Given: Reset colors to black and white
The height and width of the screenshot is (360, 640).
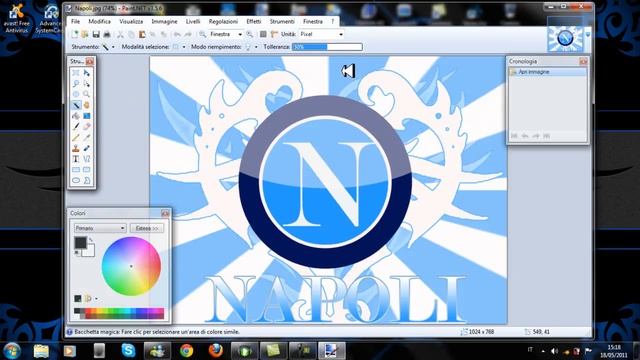Looking at the screenshot, I should [77, 253].
